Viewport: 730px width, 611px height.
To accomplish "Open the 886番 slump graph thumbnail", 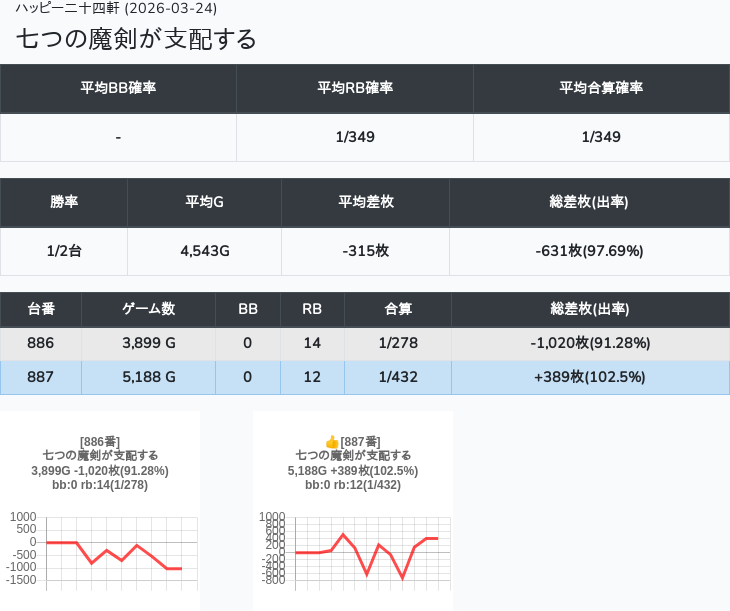I will tap(100, 510).
